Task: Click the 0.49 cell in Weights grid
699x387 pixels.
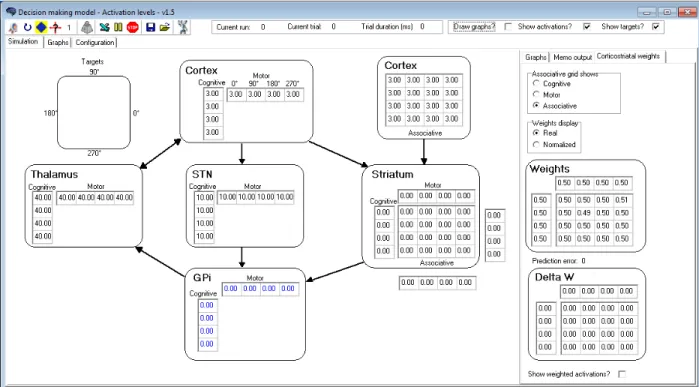Action: click(x=584, y=213)
